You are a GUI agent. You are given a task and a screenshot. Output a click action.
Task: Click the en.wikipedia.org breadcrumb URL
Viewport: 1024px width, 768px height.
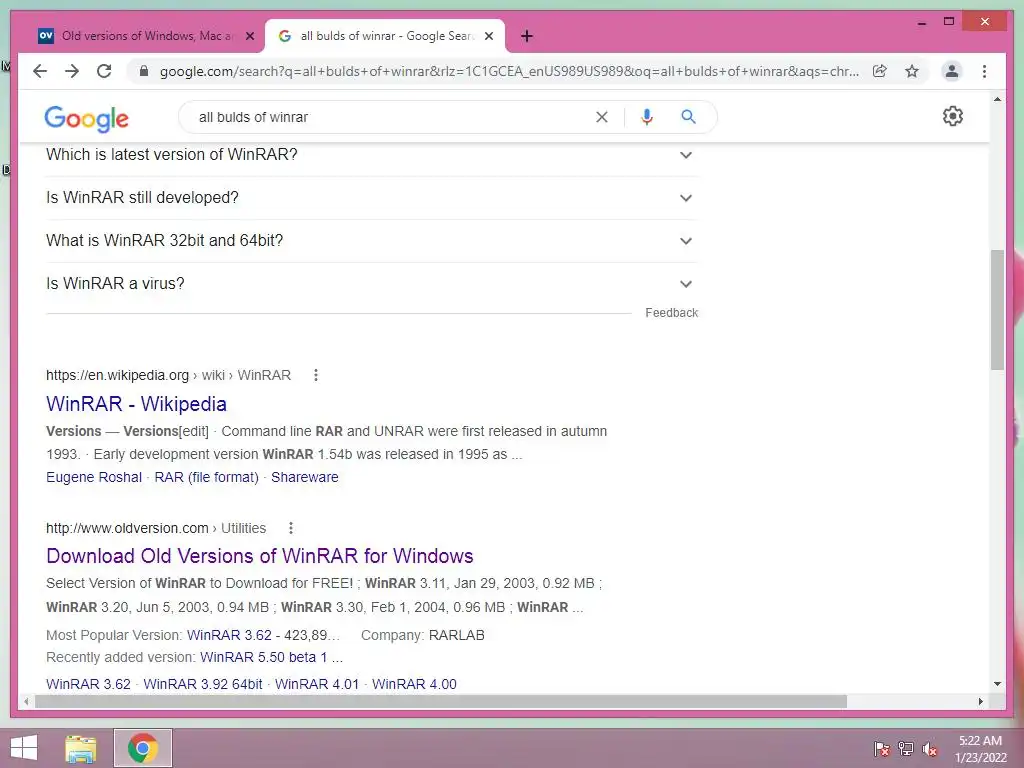coord(168,375)
